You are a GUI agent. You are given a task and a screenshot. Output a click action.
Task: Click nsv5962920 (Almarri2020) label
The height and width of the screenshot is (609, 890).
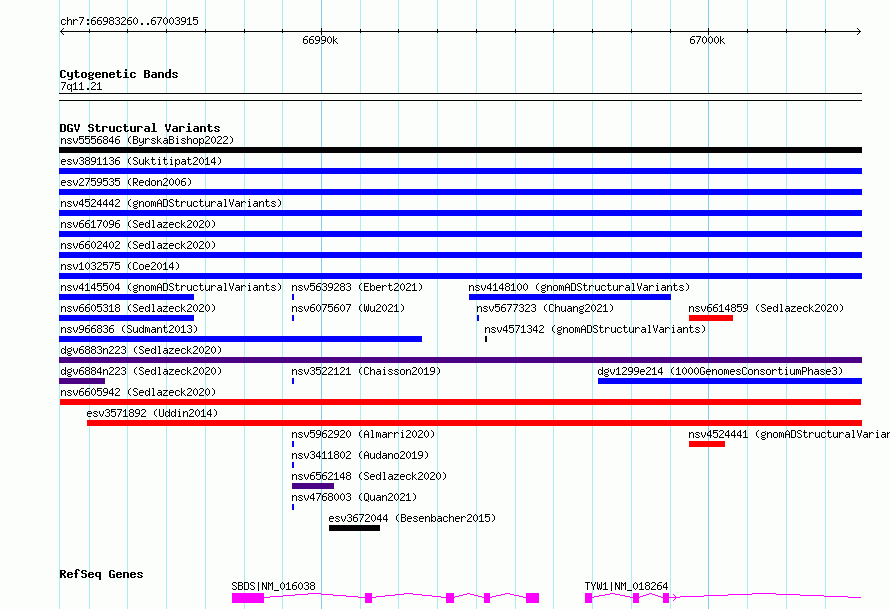[363, 434]
